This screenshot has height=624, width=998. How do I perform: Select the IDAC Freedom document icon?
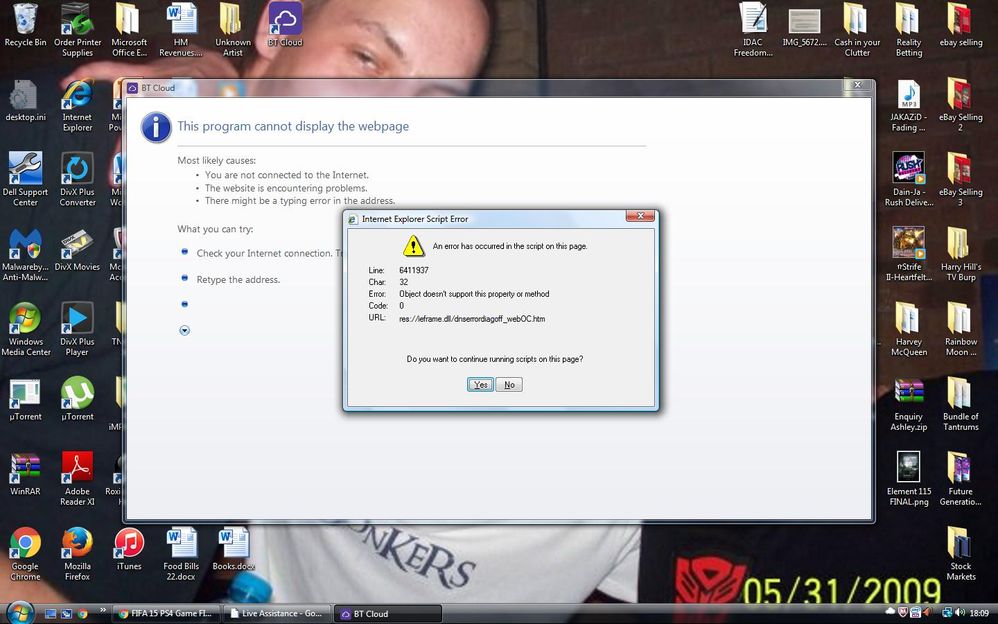point(753,30)
